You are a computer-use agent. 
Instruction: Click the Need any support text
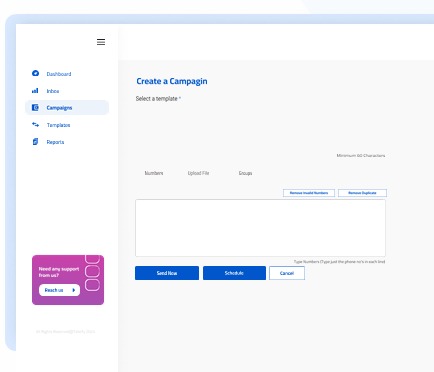(59, 272)
